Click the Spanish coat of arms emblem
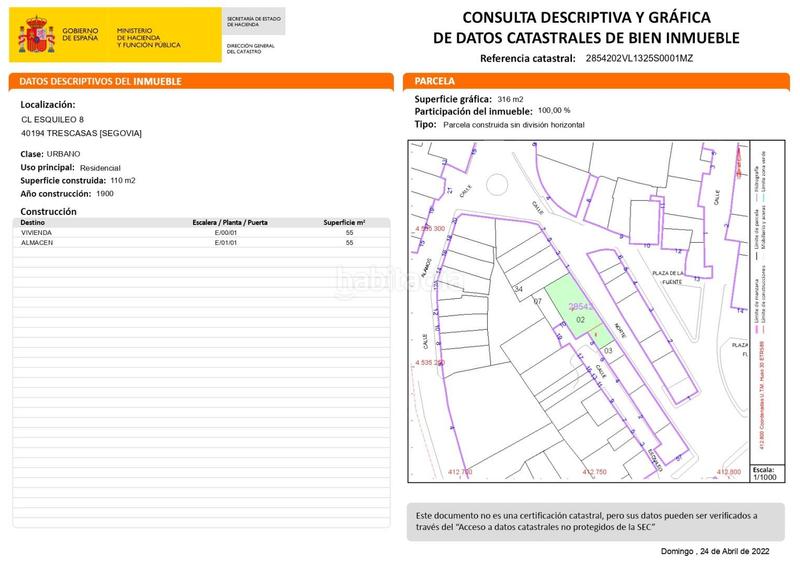The height and width of the screenshot is (565, 800). coord(38,35)
